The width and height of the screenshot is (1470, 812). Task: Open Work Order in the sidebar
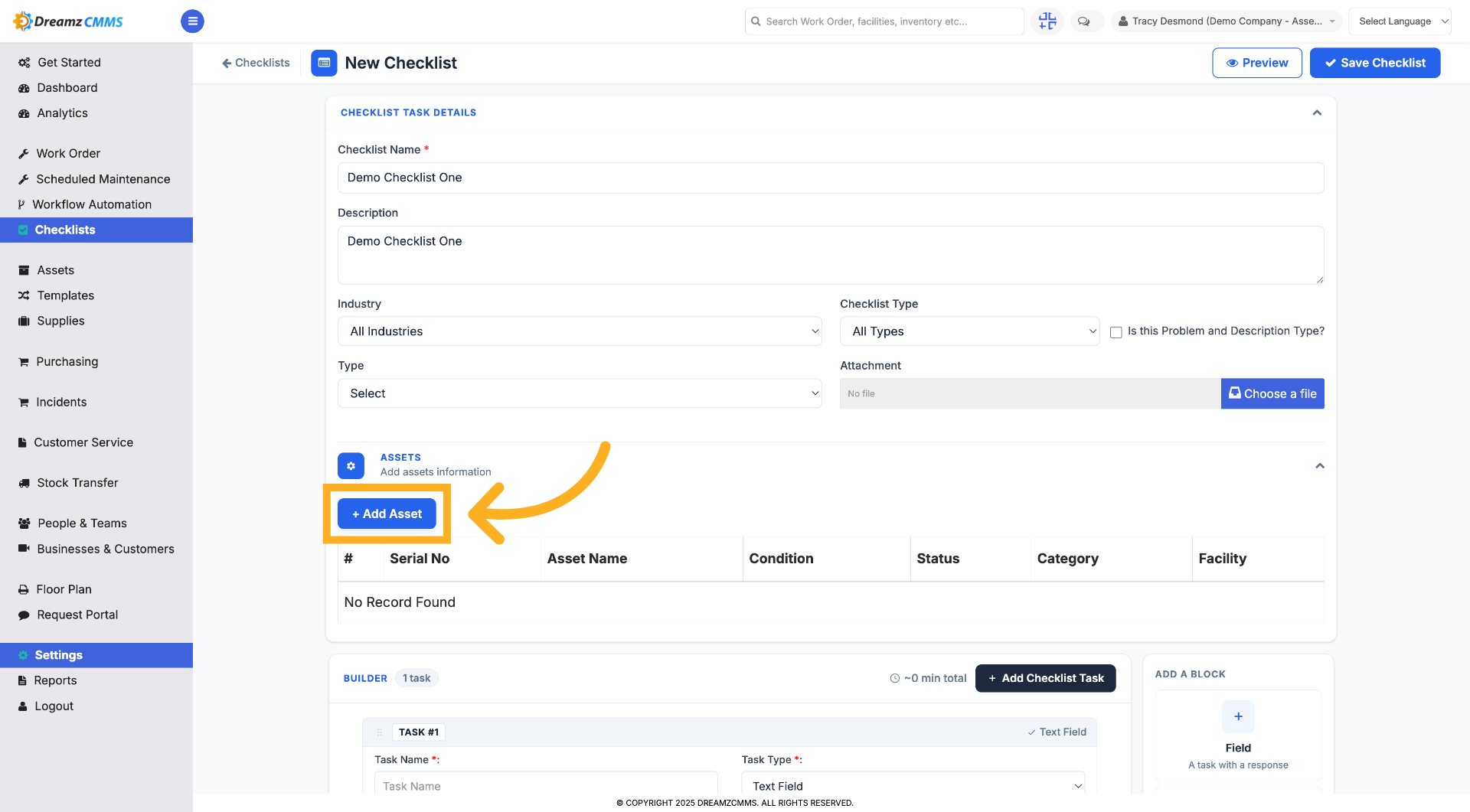68,153
